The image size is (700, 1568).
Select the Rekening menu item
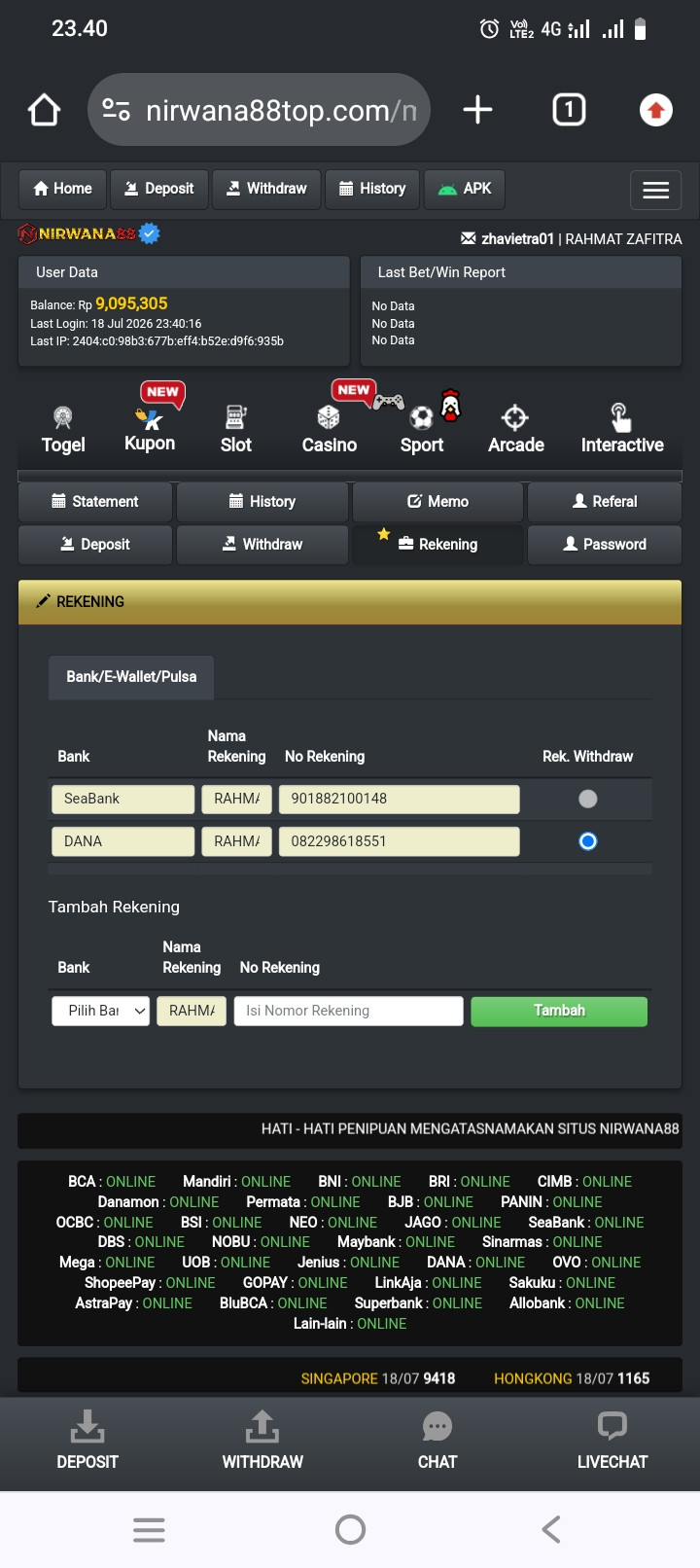438,545
